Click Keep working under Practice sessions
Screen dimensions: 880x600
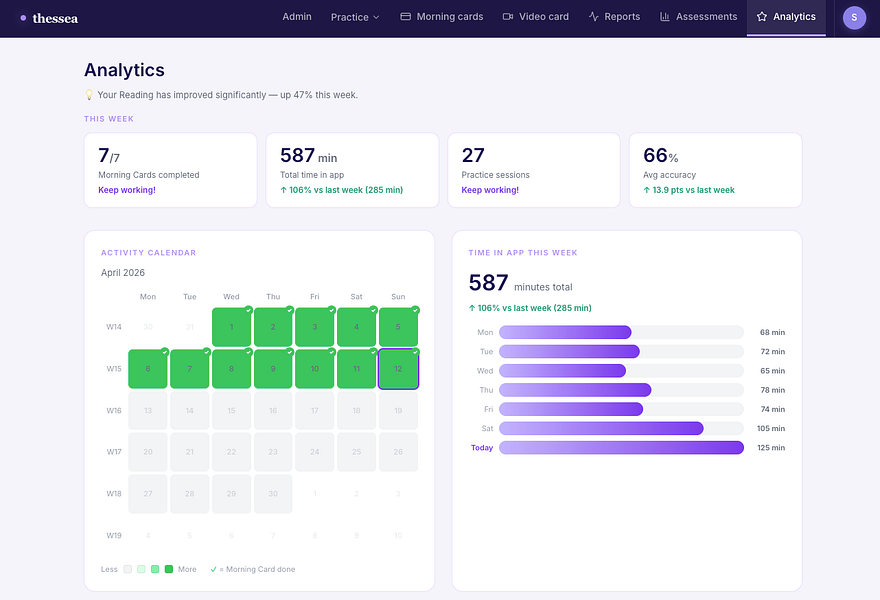click(490, 190)
